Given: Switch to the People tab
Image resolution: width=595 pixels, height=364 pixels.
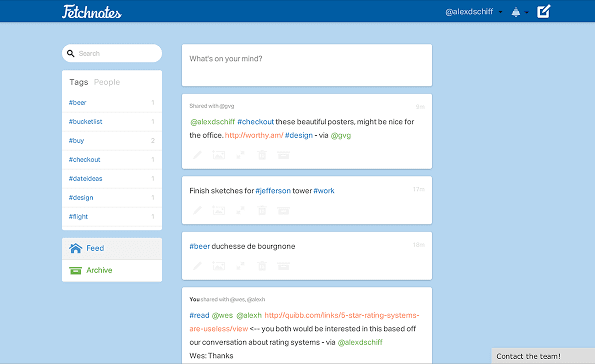Looking at the screenshot, I should [x=107, y=82].
